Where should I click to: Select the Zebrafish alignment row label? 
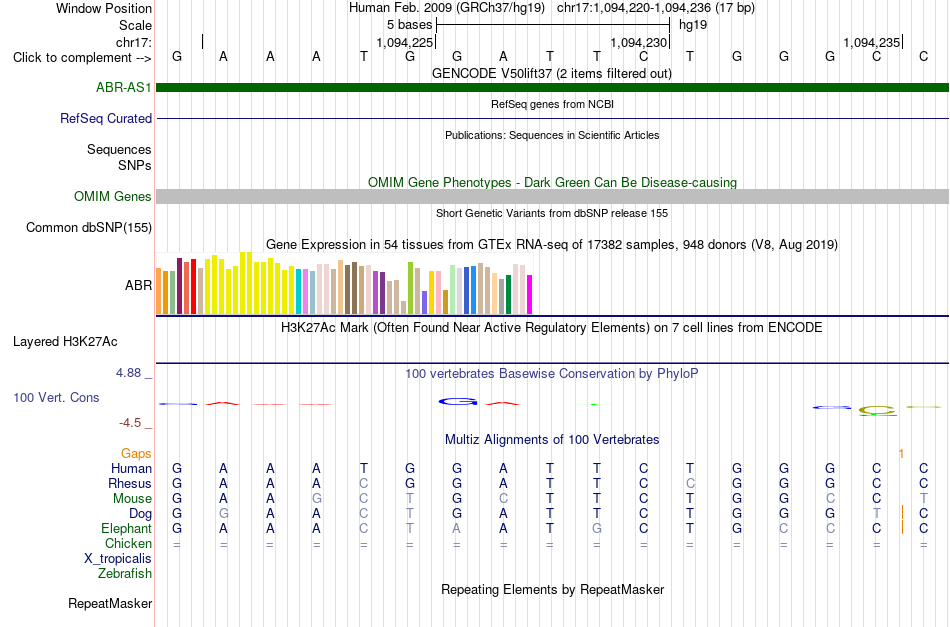(125, 573)
